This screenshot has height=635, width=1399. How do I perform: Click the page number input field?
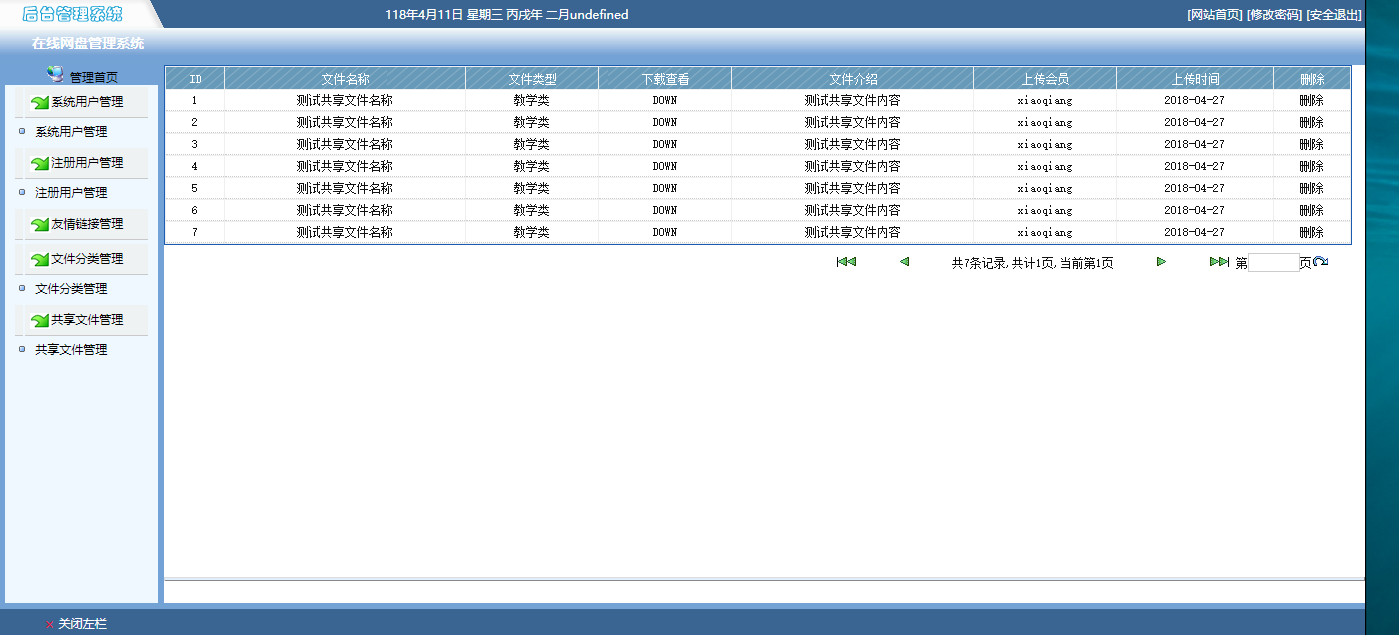point(1273,263)
